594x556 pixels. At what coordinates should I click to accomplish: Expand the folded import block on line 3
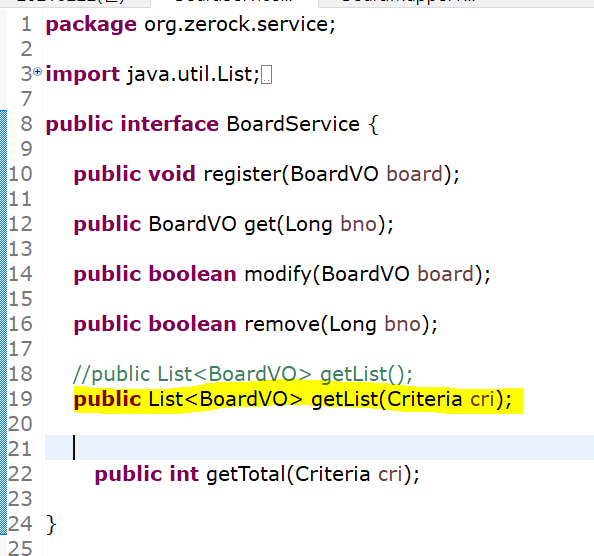[x=38, y=71]
